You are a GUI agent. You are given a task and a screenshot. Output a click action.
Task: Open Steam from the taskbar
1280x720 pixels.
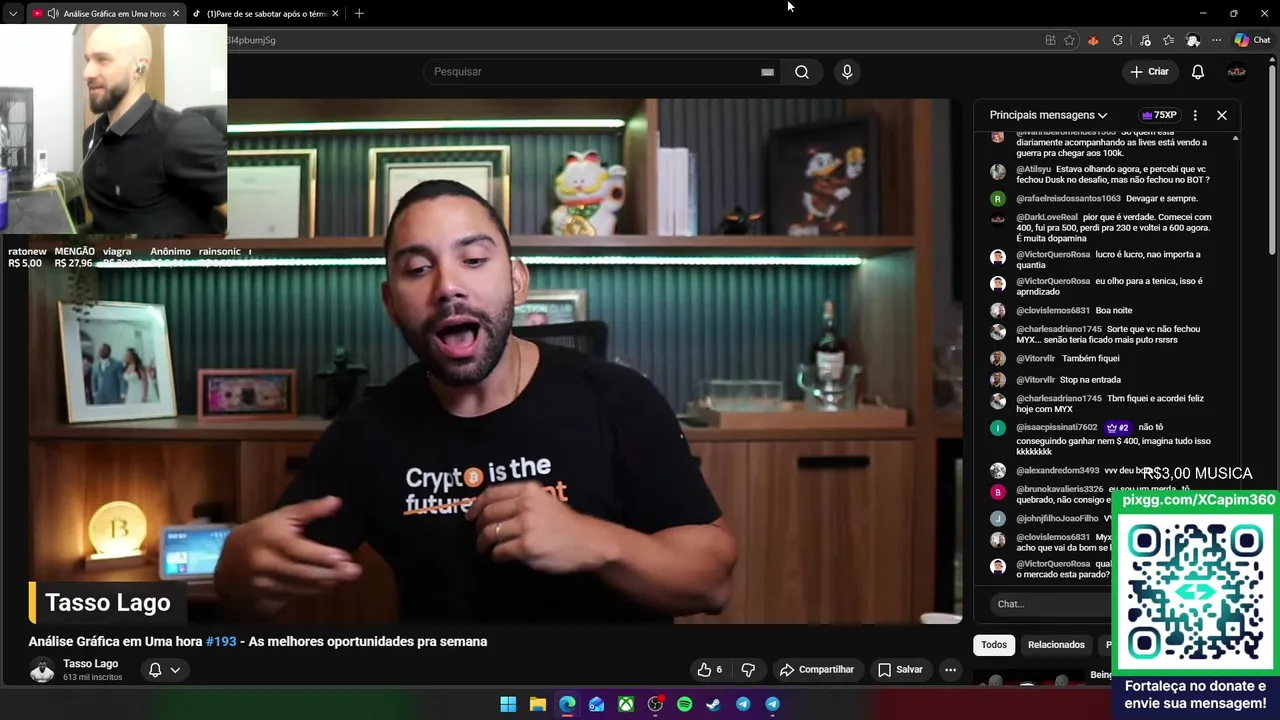713,704
